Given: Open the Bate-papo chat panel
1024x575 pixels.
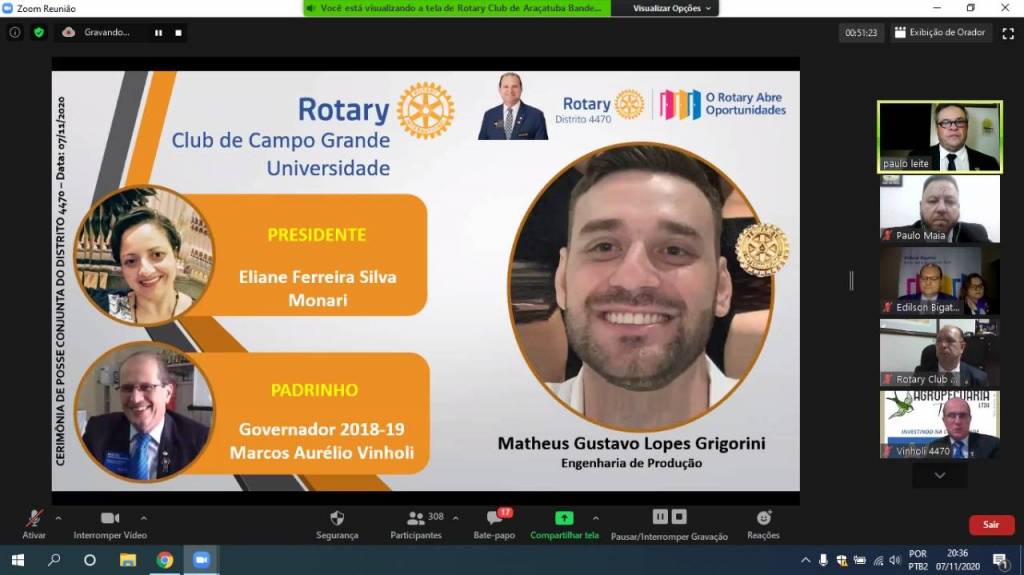Looking at the screenshot, I should pyautogui.click(x=494, y=520).
